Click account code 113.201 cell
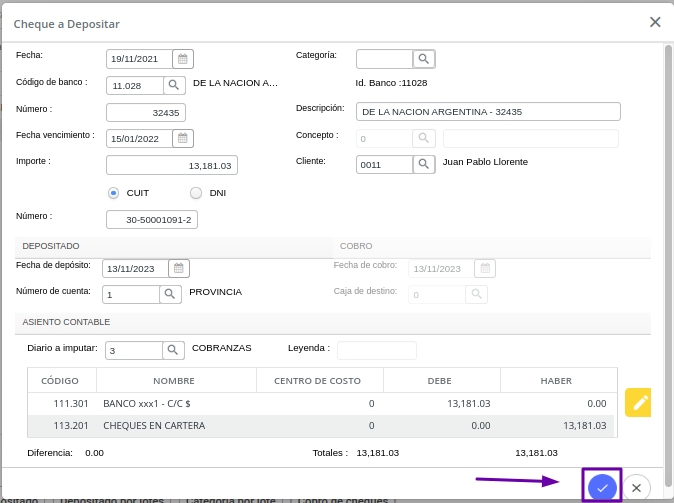674x503 pixels. 71,426
